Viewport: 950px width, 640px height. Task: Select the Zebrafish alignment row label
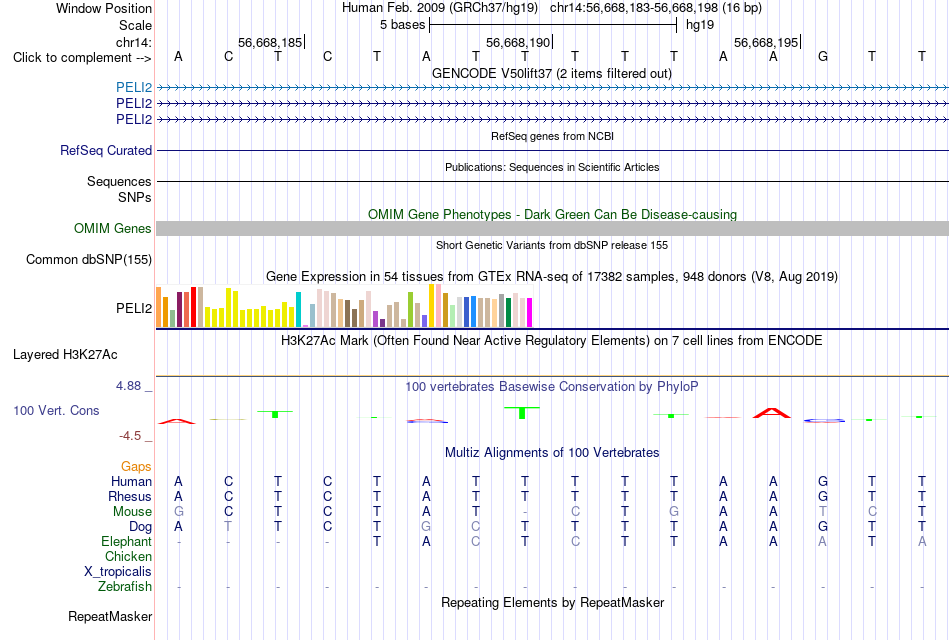click(x=124, y=587)
